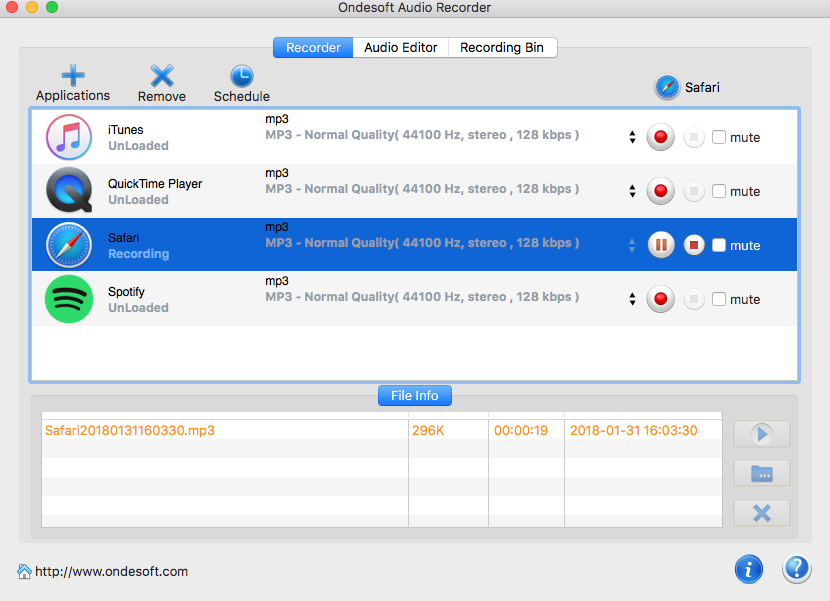Open the info icon at bottom right
830x601 pixels.
coord(749,569)
